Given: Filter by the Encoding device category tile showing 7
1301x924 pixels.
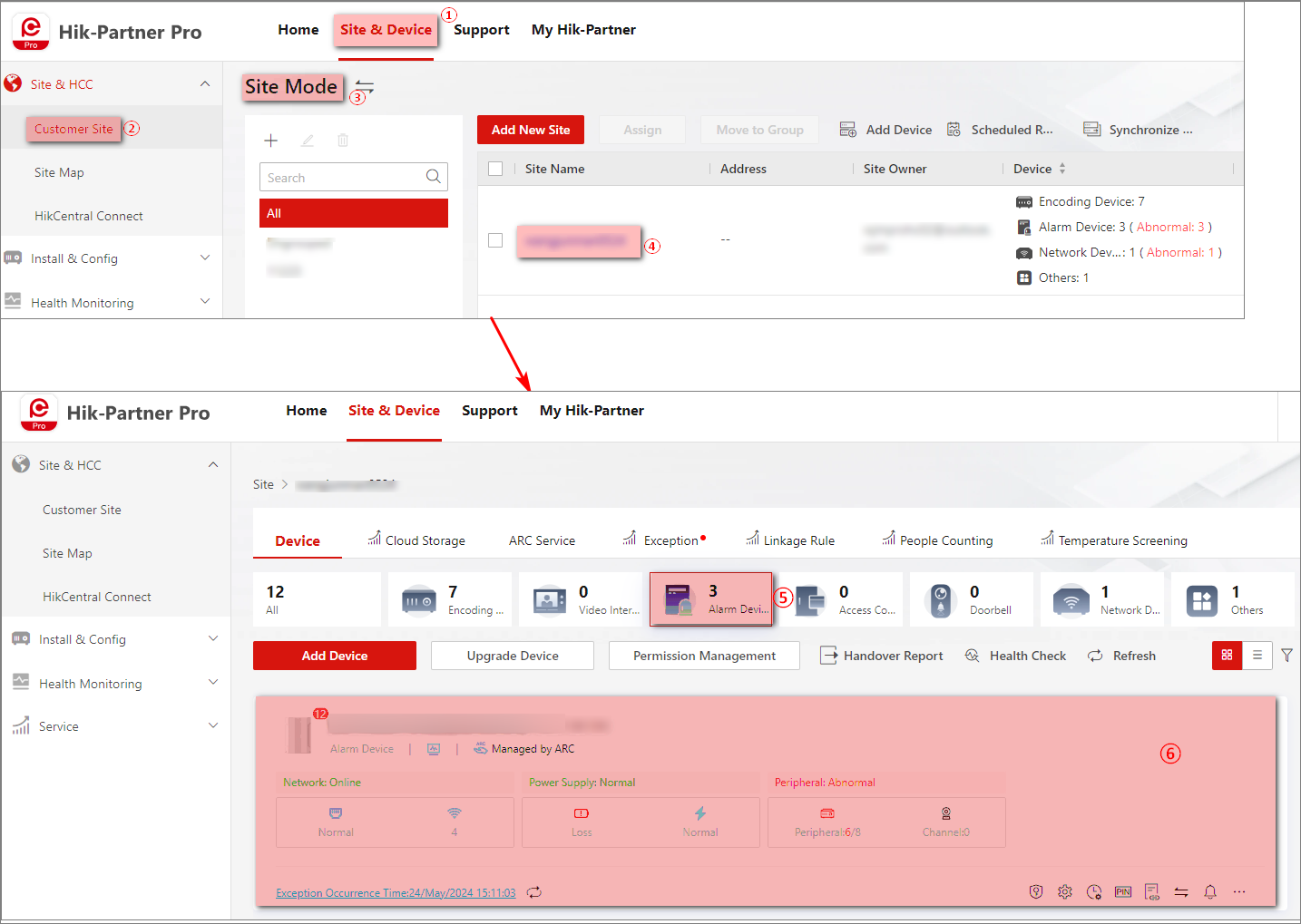Looking at the screenshot, I should (x=450, y=599).
